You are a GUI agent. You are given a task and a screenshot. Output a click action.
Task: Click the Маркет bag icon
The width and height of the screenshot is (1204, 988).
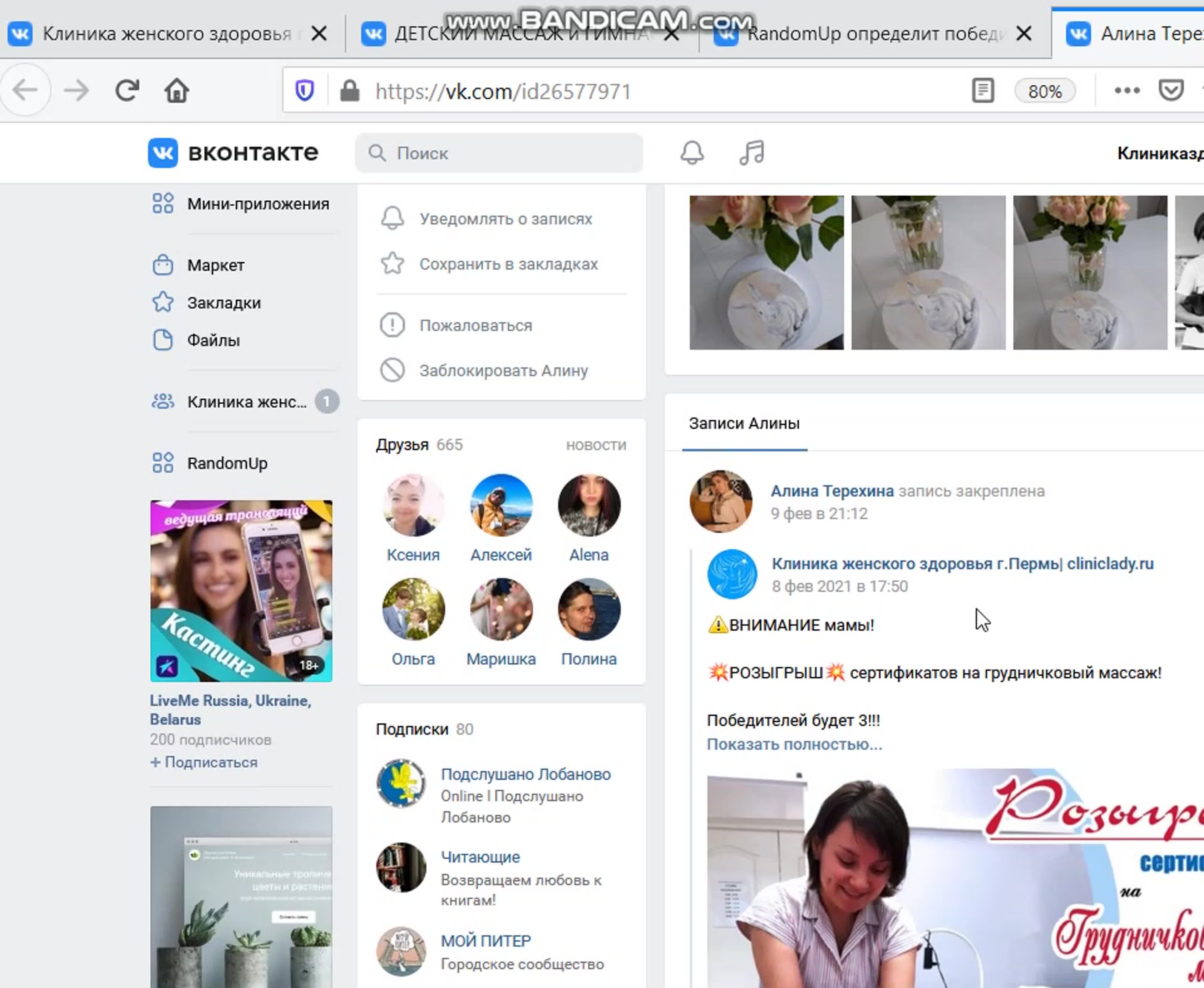(x=163, y=265)
